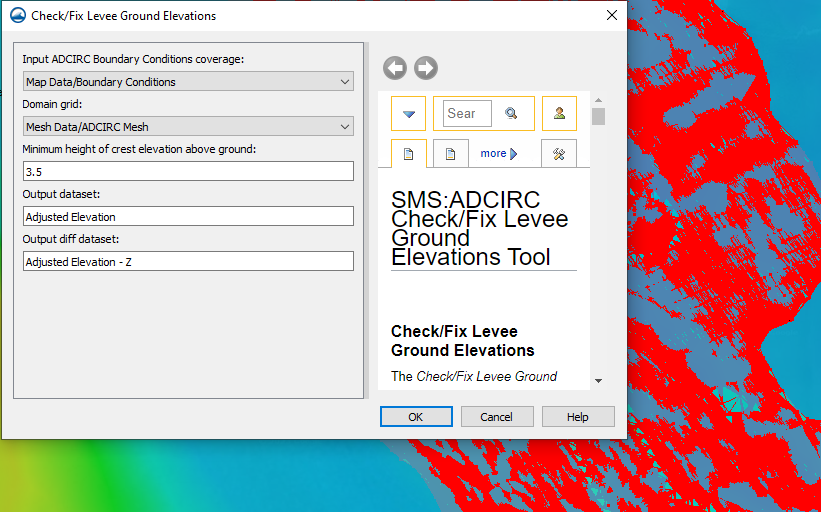Click the help panel scroll-up arrow

(598, 100)
